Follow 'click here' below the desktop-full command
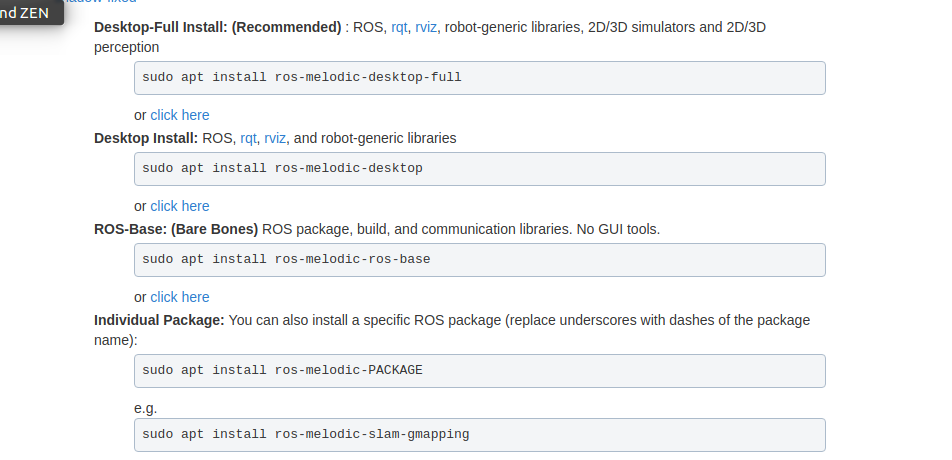The height and width of the screenshot is (460, 952). [x=180, y=115]
